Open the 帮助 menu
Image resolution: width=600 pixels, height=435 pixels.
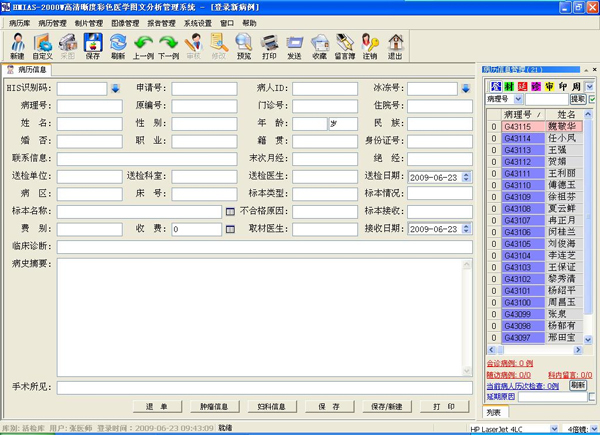click(249, 23)
